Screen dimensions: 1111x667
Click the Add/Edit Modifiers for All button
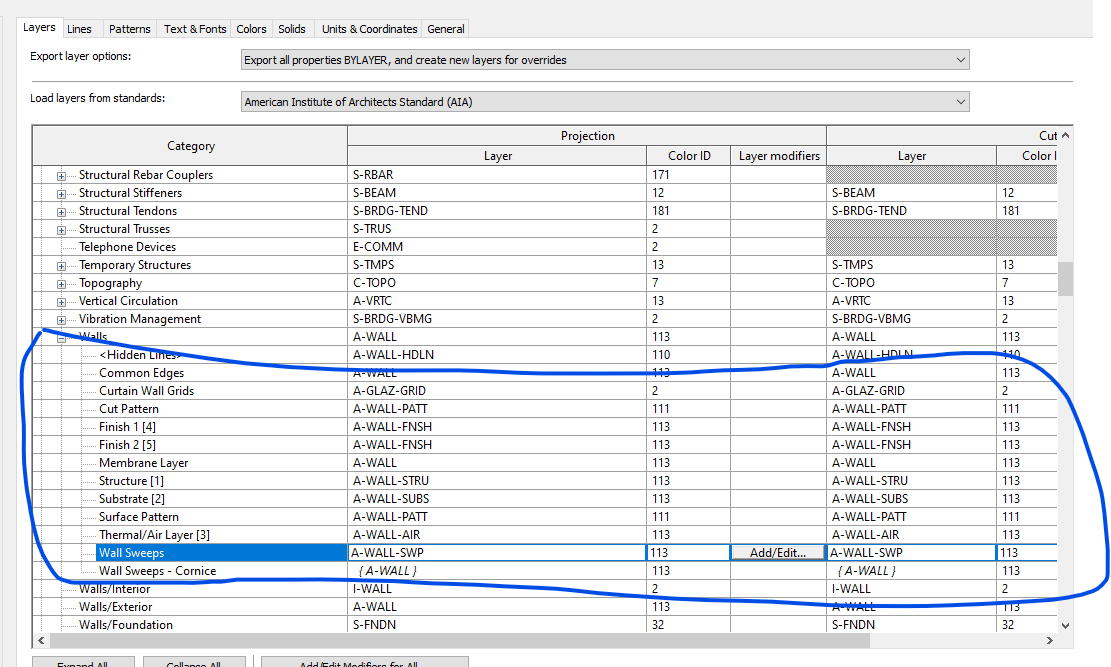(x=364, y=662)
